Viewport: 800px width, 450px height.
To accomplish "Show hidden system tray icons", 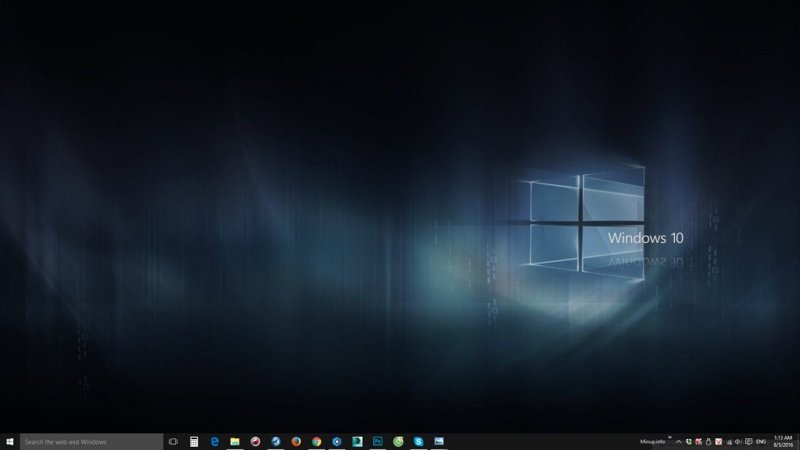I will click(x=679, y=442).
